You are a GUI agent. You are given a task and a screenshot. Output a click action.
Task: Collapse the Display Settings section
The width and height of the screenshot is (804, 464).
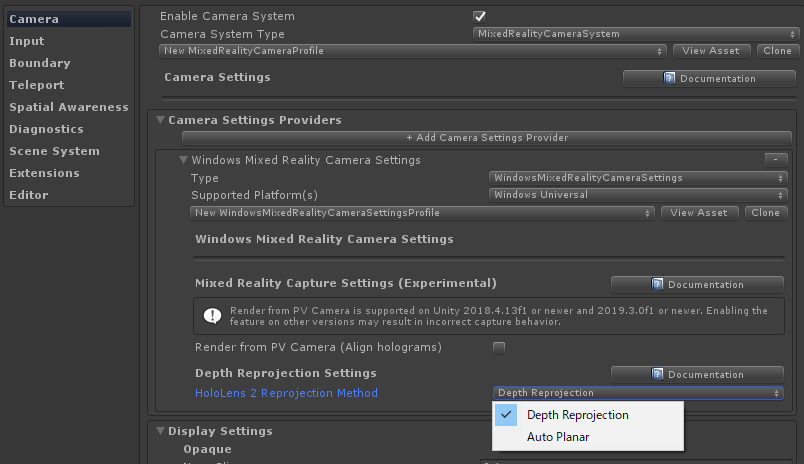(x=160, y=431)
